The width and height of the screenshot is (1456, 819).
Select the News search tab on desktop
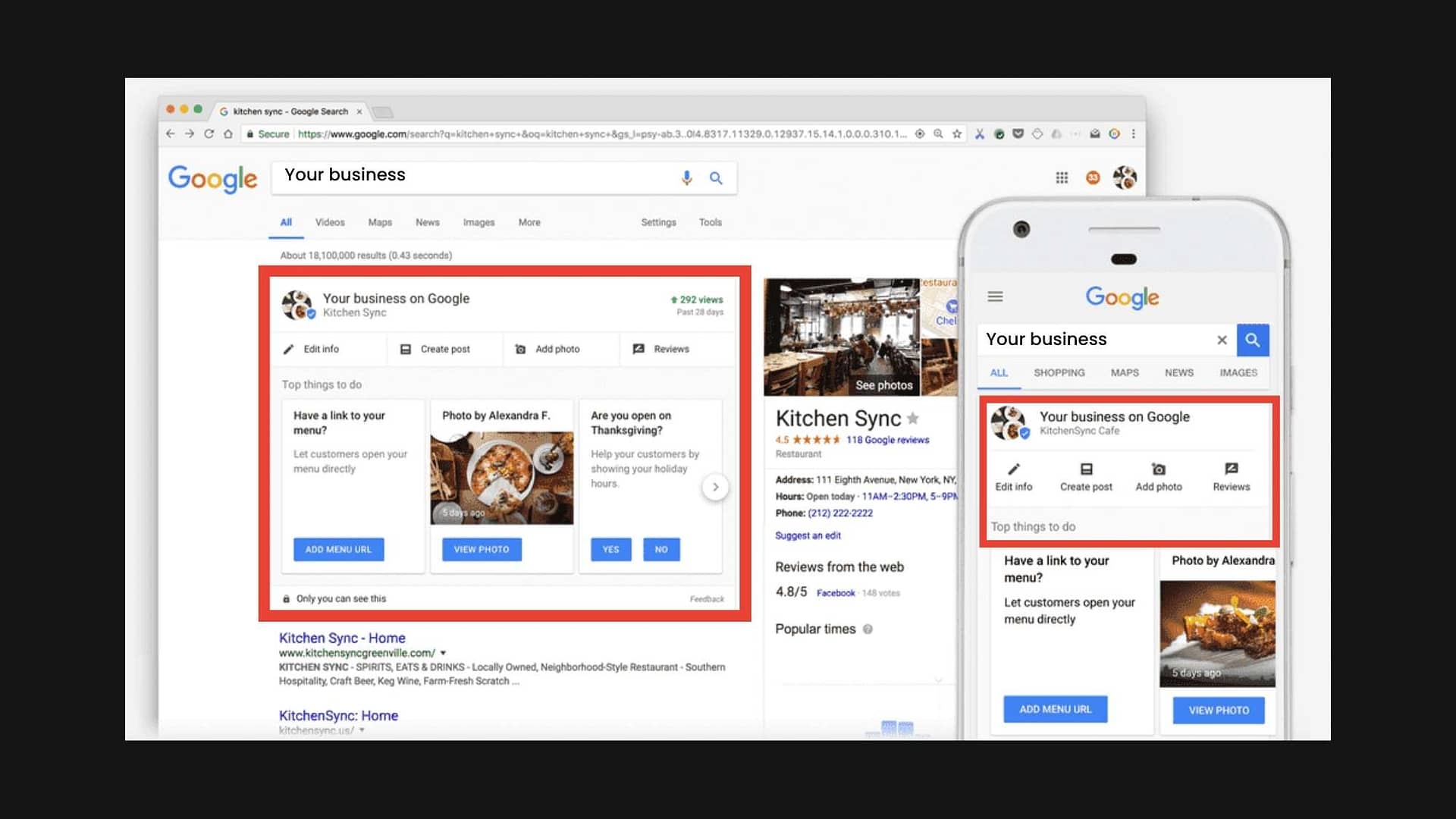point(428,222)
